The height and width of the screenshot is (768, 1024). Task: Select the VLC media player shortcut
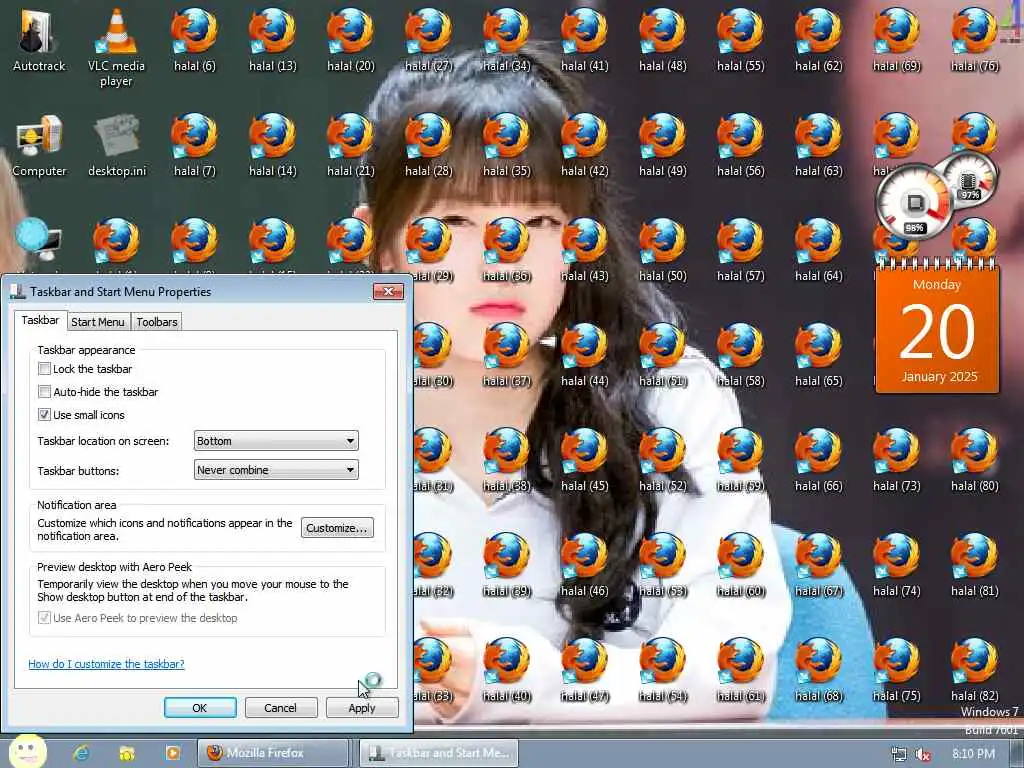click(116, 46)
